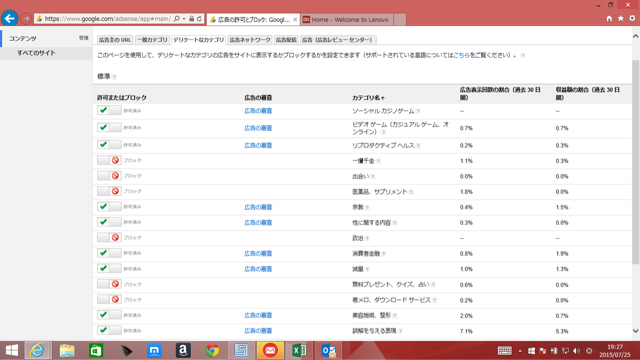Refresh the page with the reload icon
The width and height of the screenshot is (640, 360).
[199, 19]
